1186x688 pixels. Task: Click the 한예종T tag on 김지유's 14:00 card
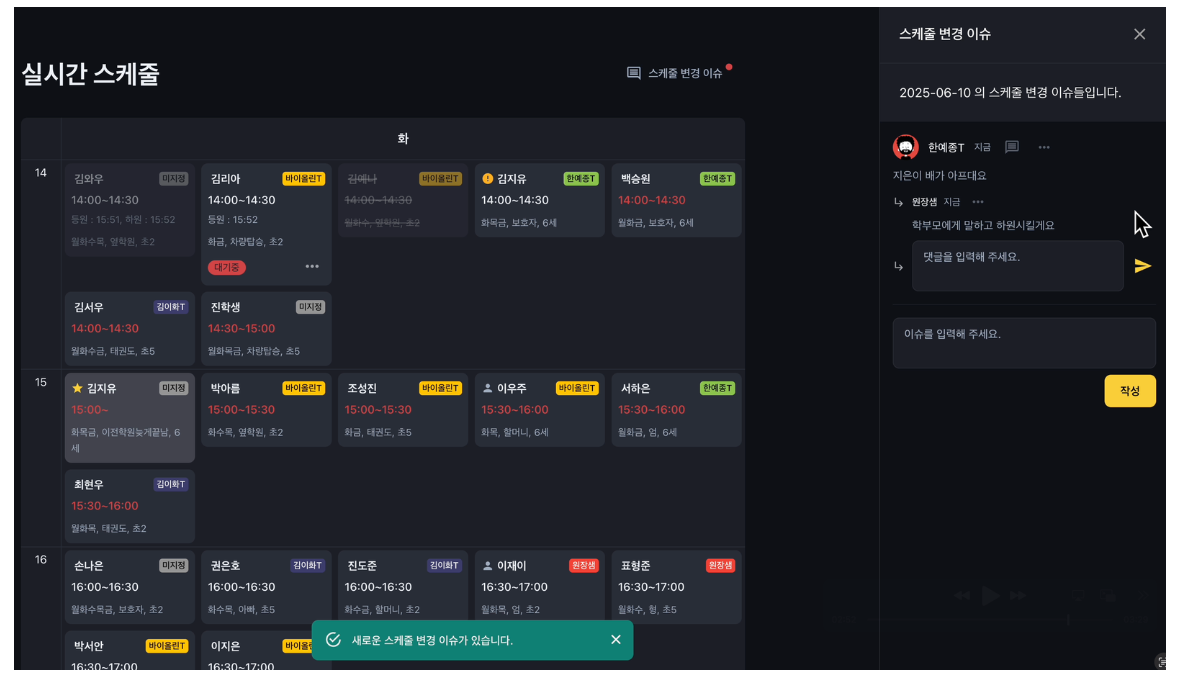pyautogui.click(x=580, y=178)
